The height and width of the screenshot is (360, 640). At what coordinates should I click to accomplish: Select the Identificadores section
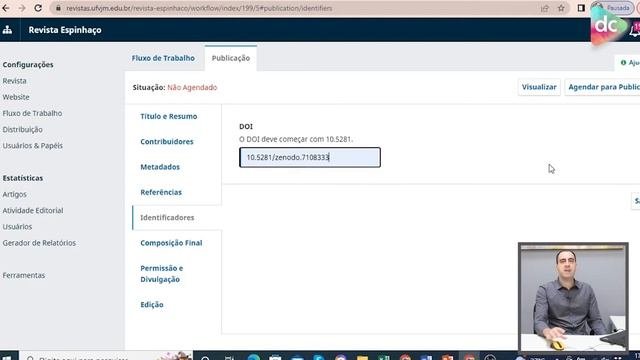(167, 218)
